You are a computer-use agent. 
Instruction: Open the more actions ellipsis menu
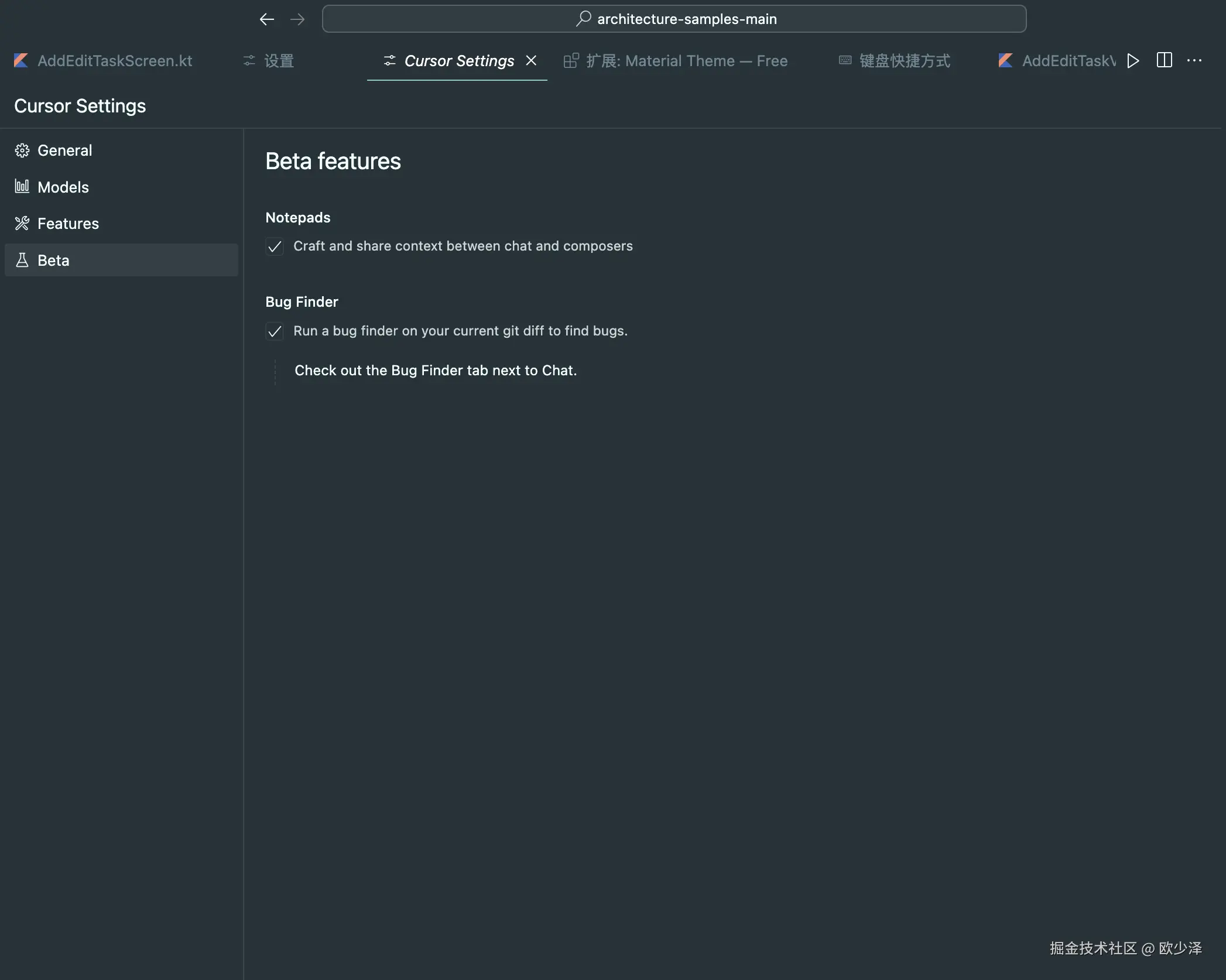[x=1194, y=60]
